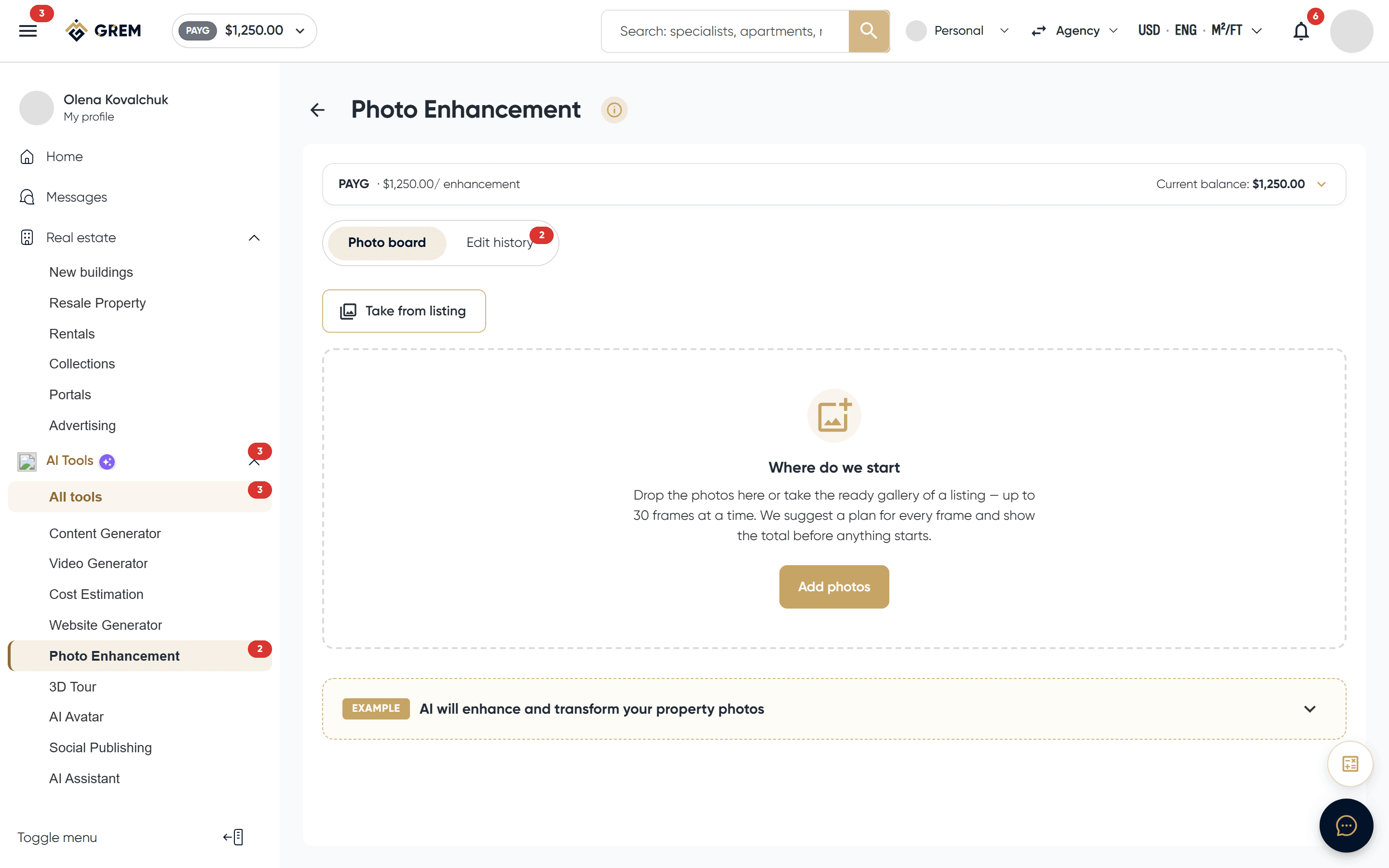Focus the search input field
Viewport: 1389px width, 868px height.
(x=725, y=31)
